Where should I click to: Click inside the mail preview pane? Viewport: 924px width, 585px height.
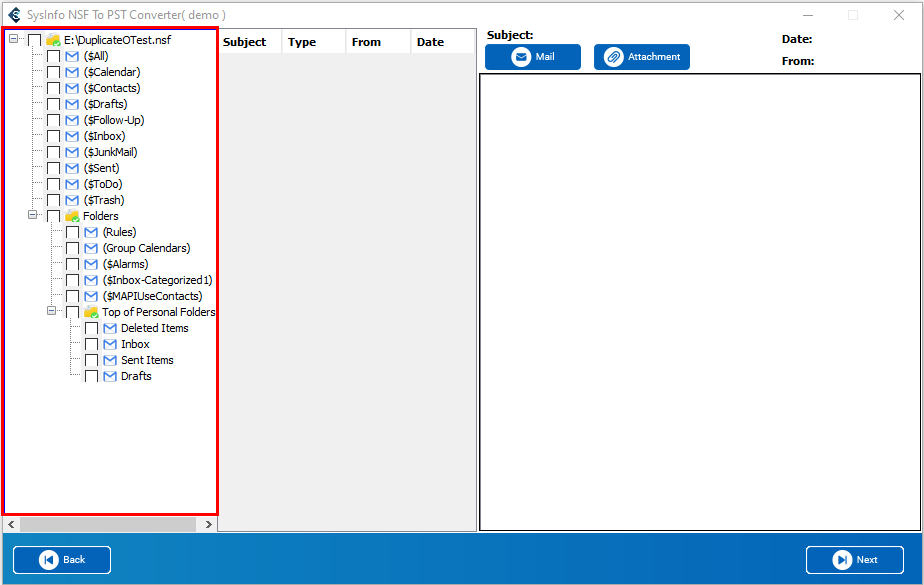click(699, 302)
